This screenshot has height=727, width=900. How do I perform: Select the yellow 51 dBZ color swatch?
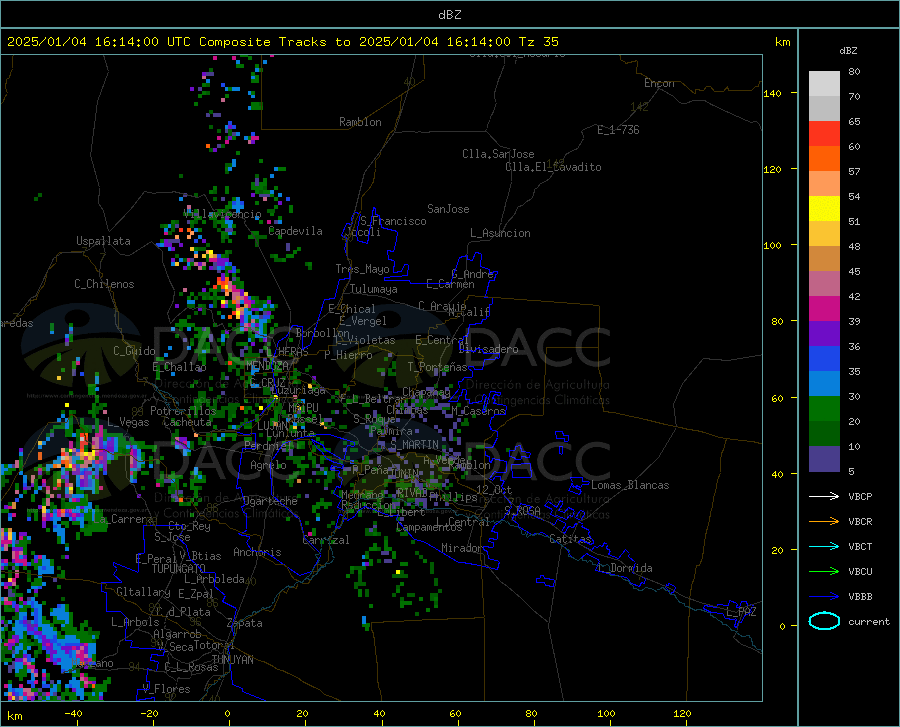pos(824,209)
